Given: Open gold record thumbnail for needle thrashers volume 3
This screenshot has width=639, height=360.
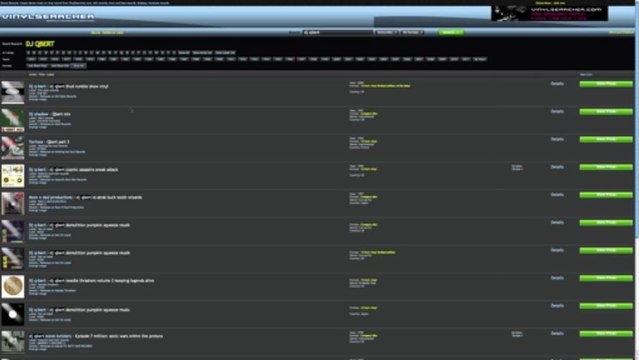Looking at the screenshot, I should [13, 286].
